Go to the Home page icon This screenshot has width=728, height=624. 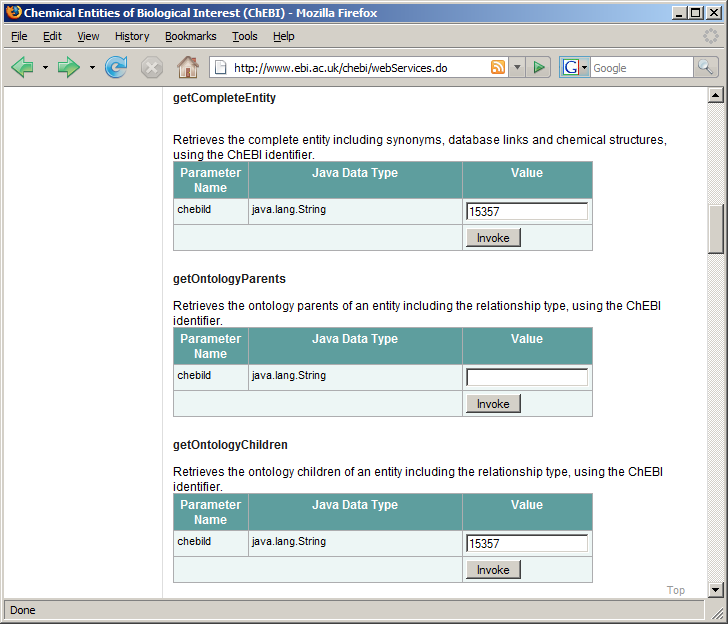point(187,67)
